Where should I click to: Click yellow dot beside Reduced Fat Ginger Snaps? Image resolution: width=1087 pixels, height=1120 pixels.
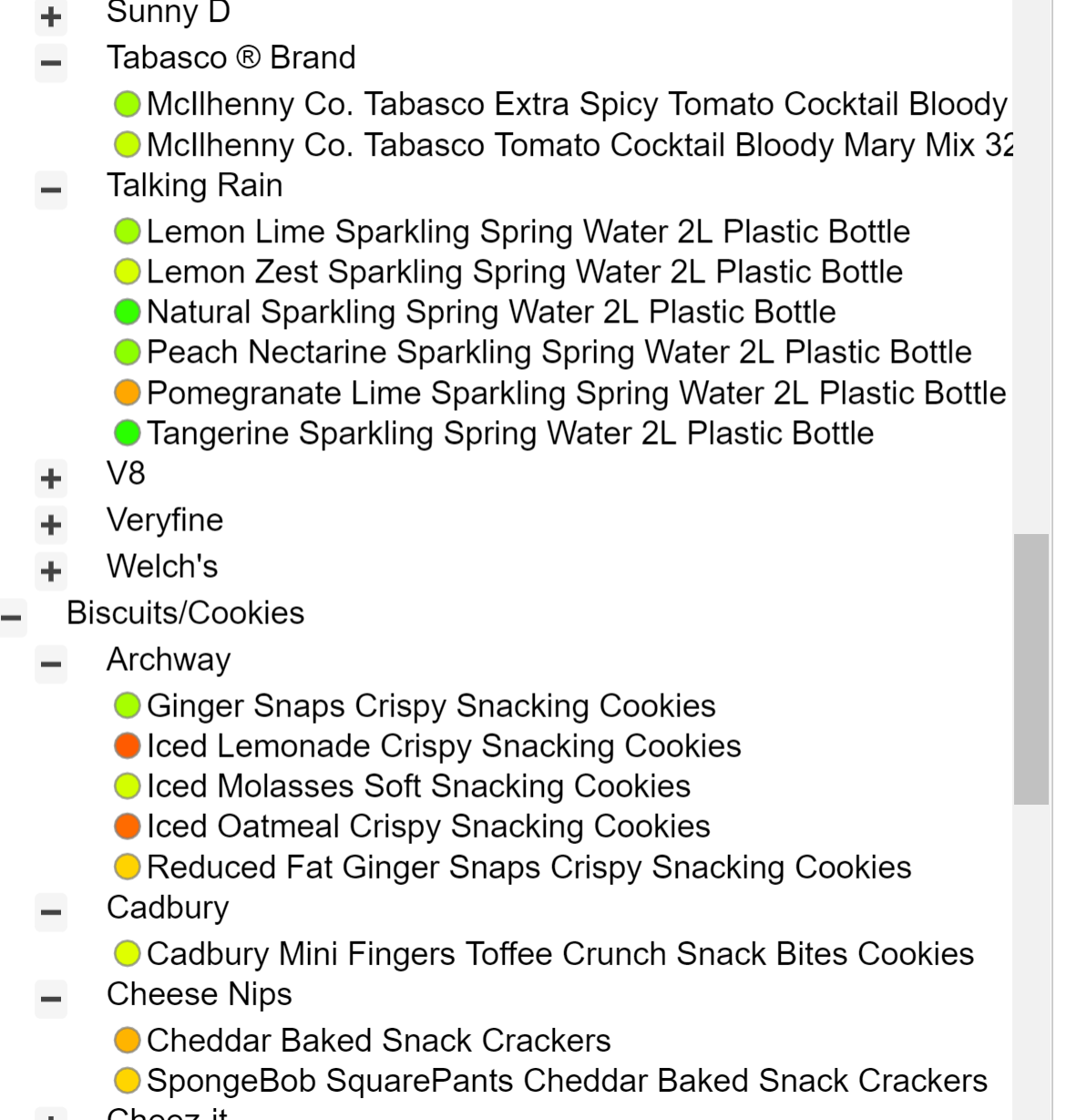click(127, 868)
